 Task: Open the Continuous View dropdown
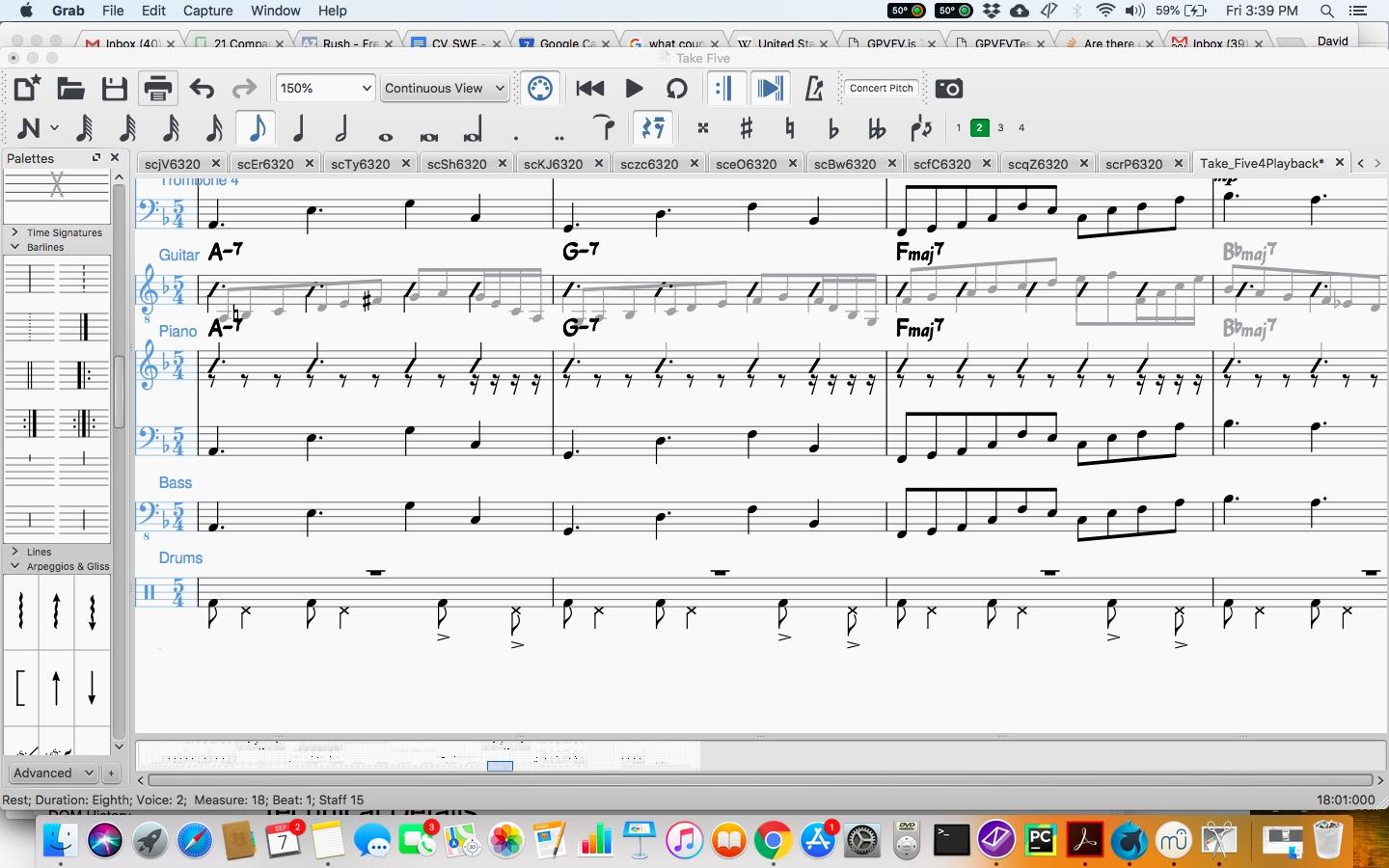(x=443, y=88)
